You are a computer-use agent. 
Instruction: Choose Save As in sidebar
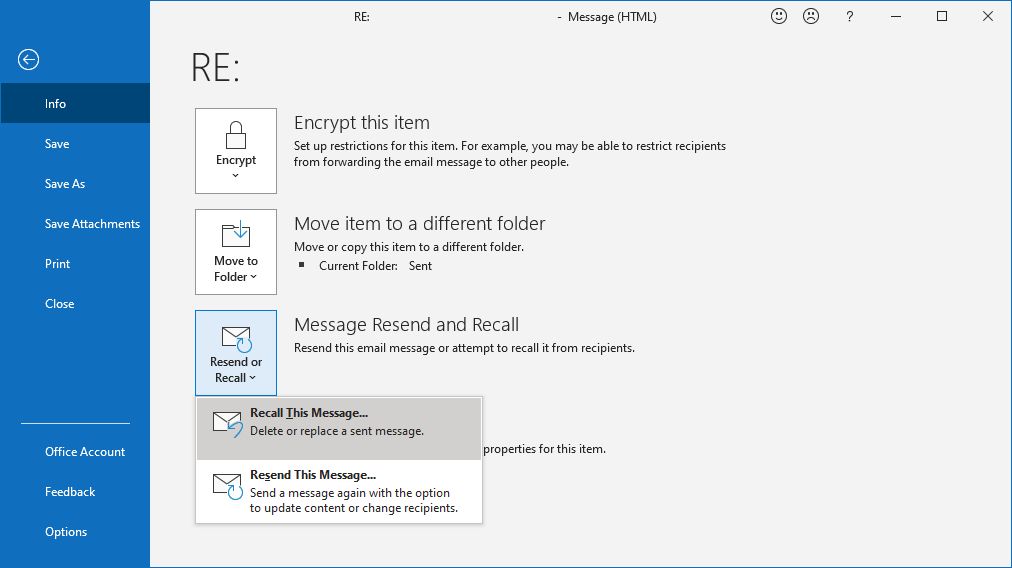click(x=65, y=184)
